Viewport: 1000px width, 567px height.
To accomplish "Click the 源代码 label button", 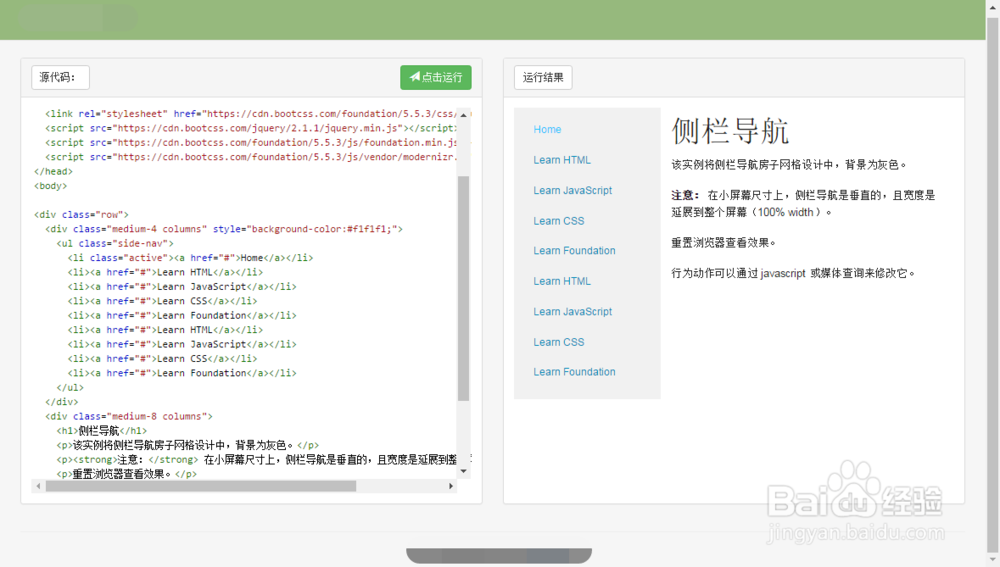I will [61, 77].
